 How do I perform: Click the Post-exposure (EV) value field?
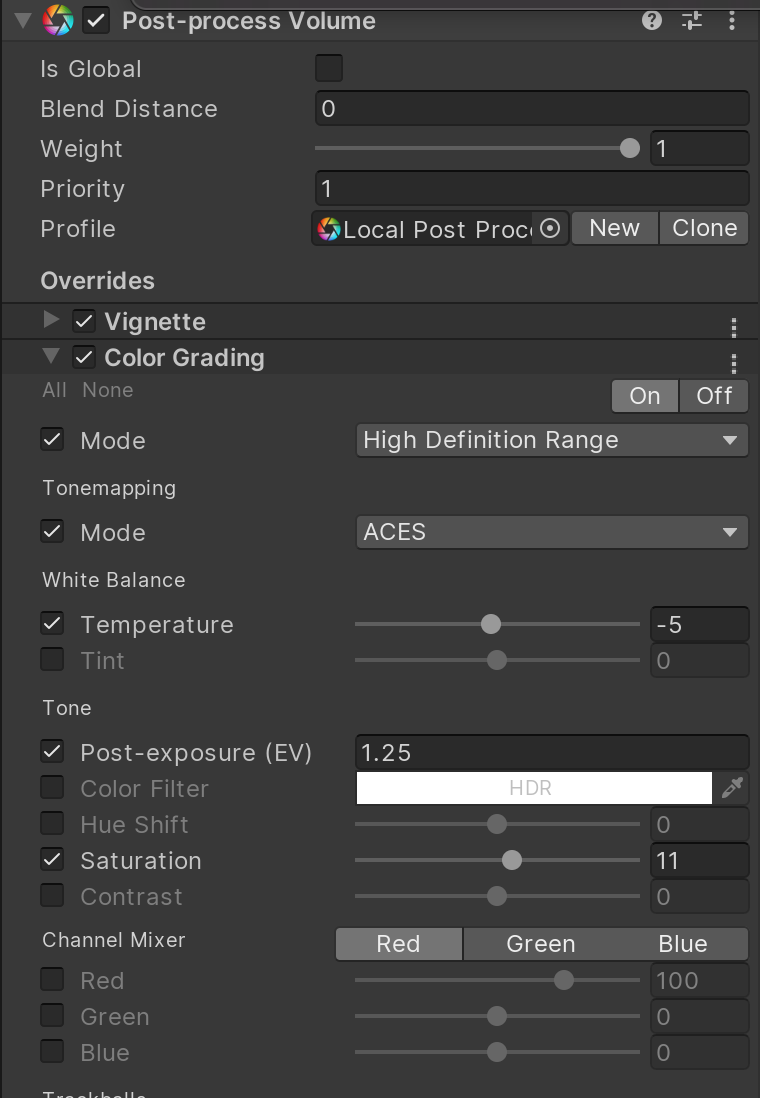click(552, 752)
